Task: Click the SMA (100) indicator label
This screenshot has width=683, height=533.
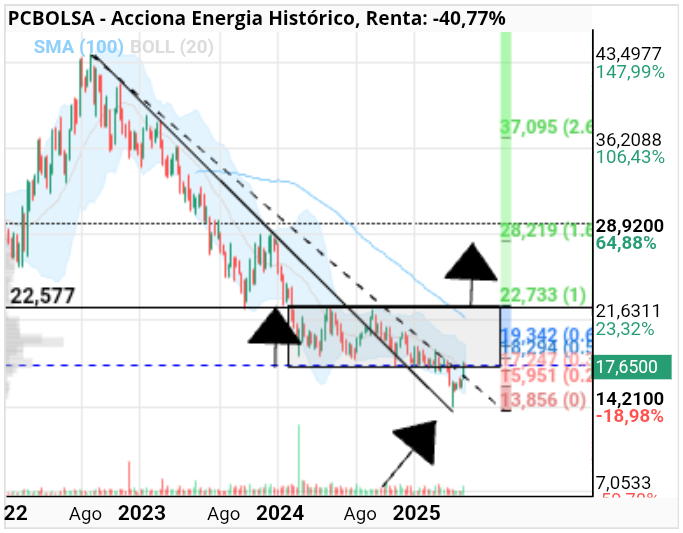Action: 79,47
